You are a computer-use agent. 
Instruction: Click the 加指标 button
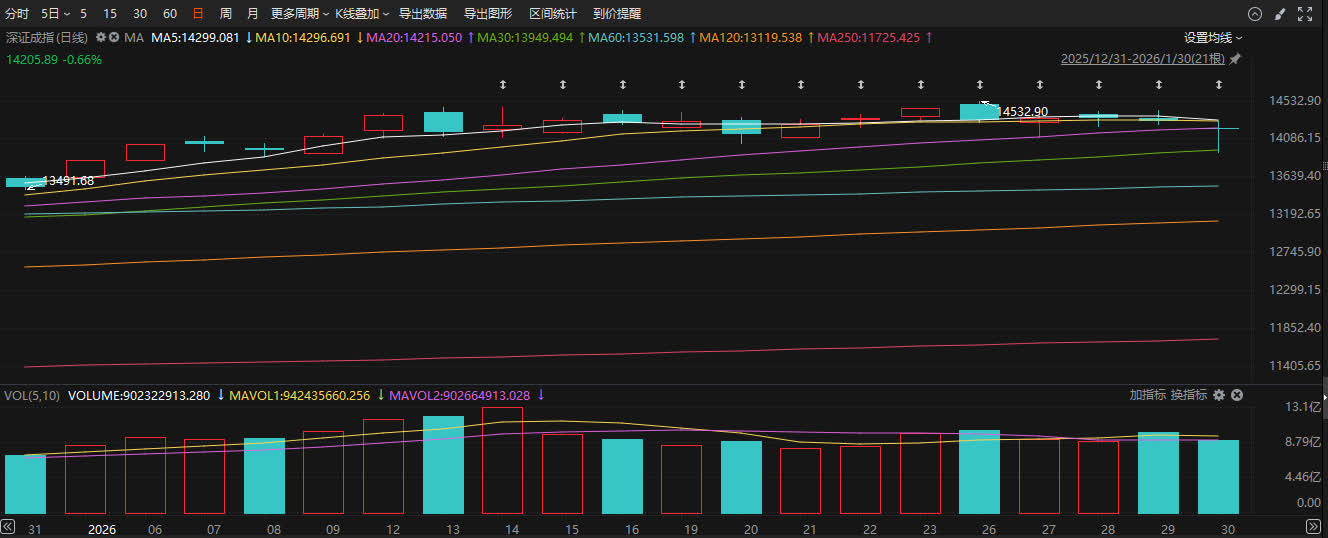tap(1147, 395)
